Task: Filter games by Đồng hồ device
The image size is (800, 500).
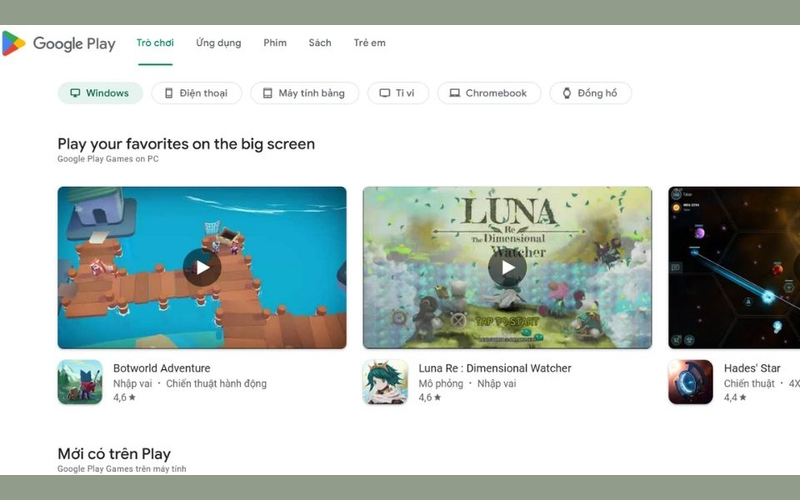Action: tap(590, 93)
